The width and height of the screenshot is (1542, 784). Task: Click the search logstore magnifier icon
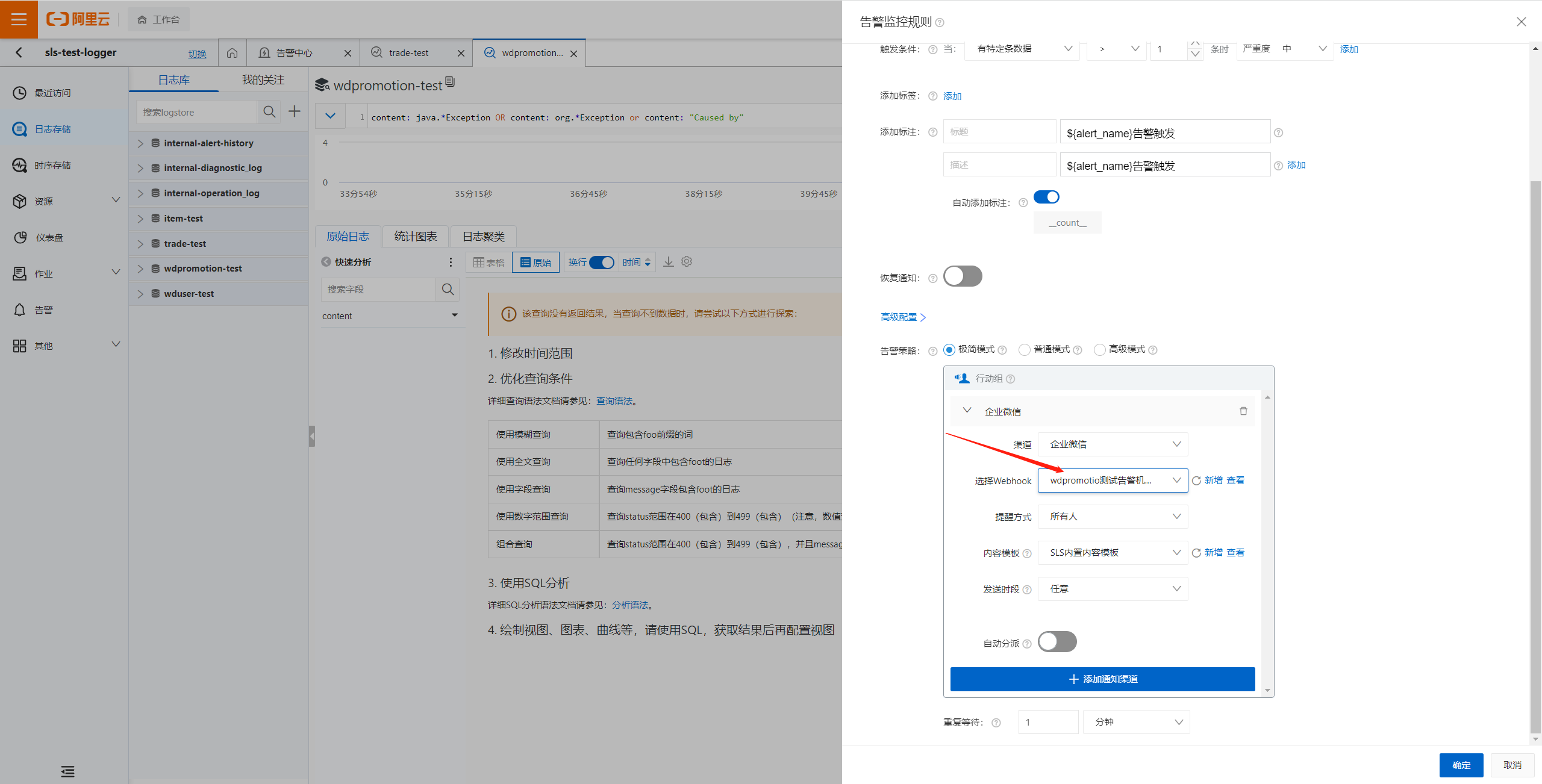coord(269,112)
